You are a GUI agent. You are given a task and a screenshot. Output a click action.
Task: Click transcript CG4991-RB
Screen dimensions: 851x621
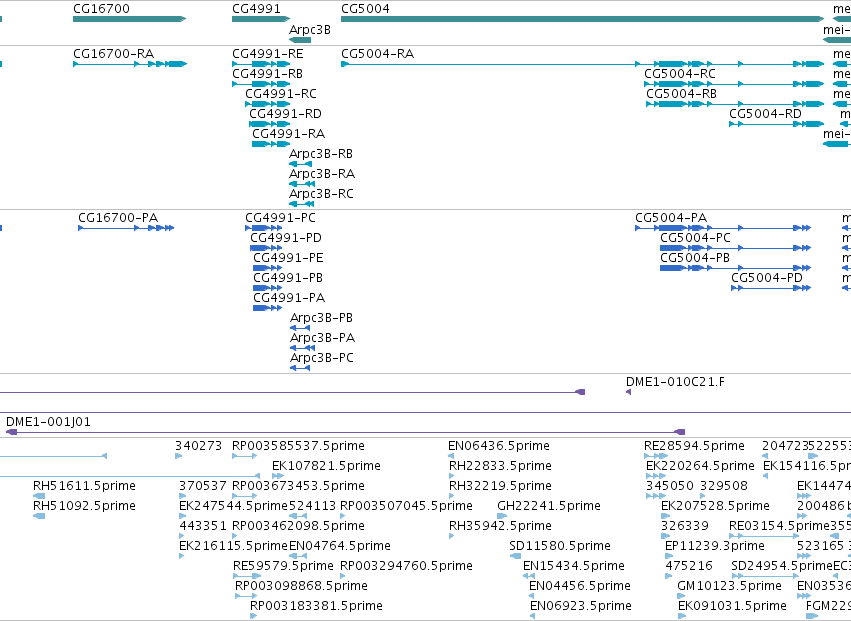pyautogui.click(x=261, y=84)
